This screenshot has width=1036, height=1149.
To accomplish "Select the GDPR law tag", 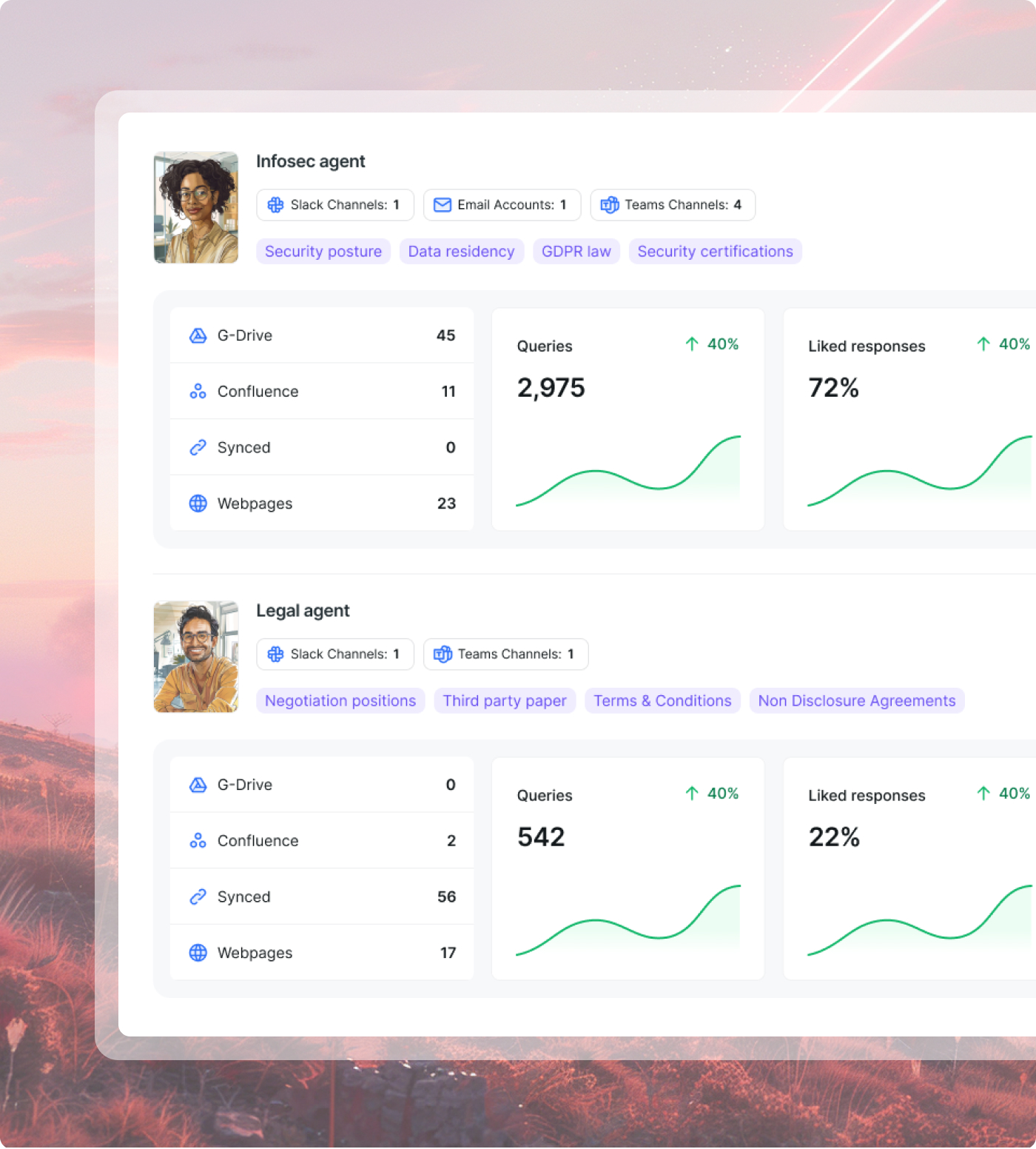I will click(576, 252).
